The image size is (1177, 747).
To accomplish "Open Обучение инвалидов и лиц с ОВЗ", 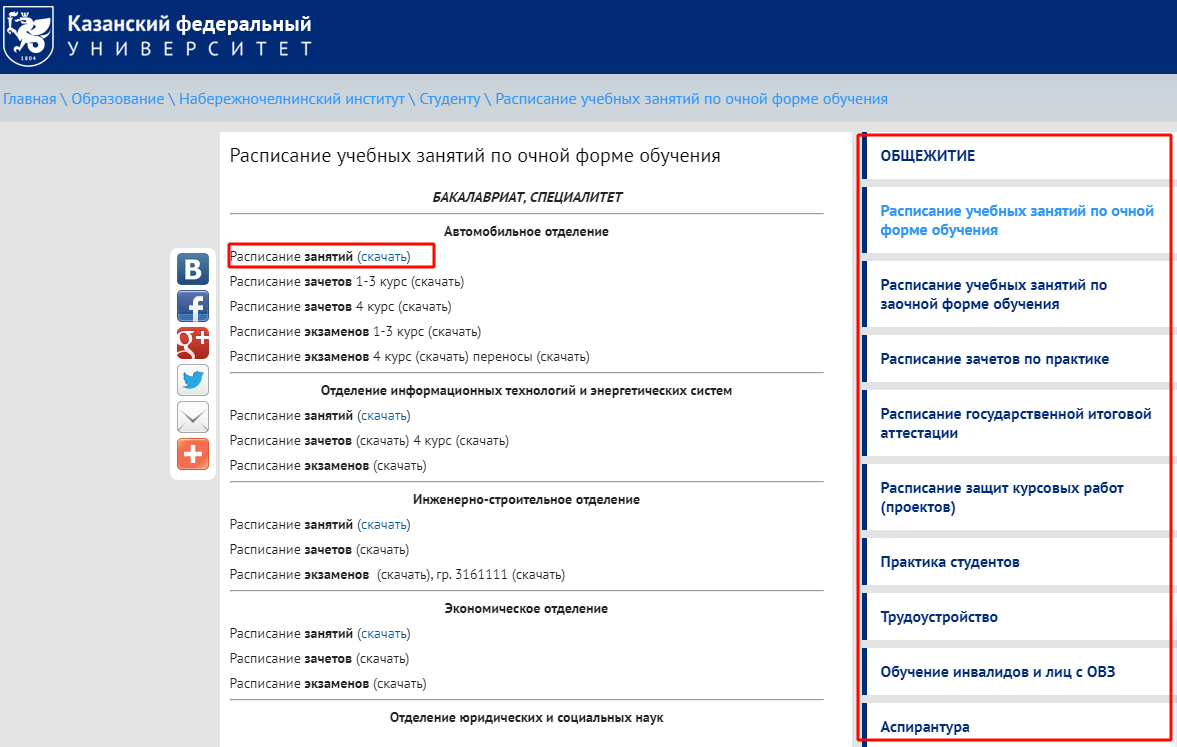I will click(997, 672).
